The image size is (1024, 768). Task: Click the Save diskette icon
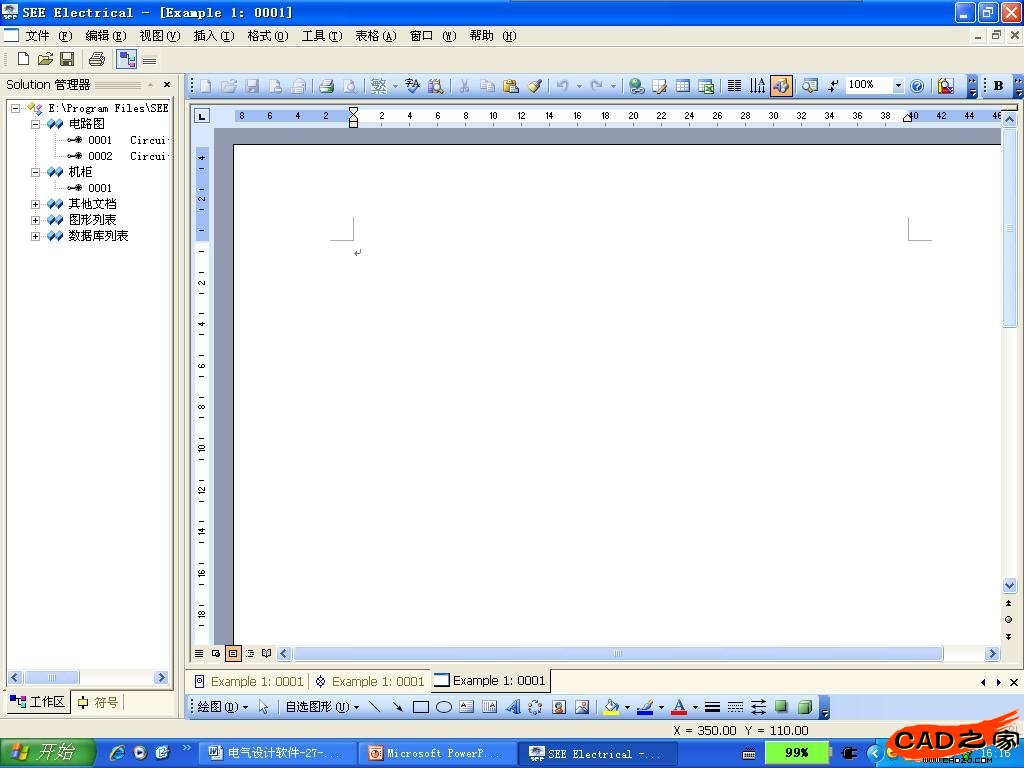(67, 60)
